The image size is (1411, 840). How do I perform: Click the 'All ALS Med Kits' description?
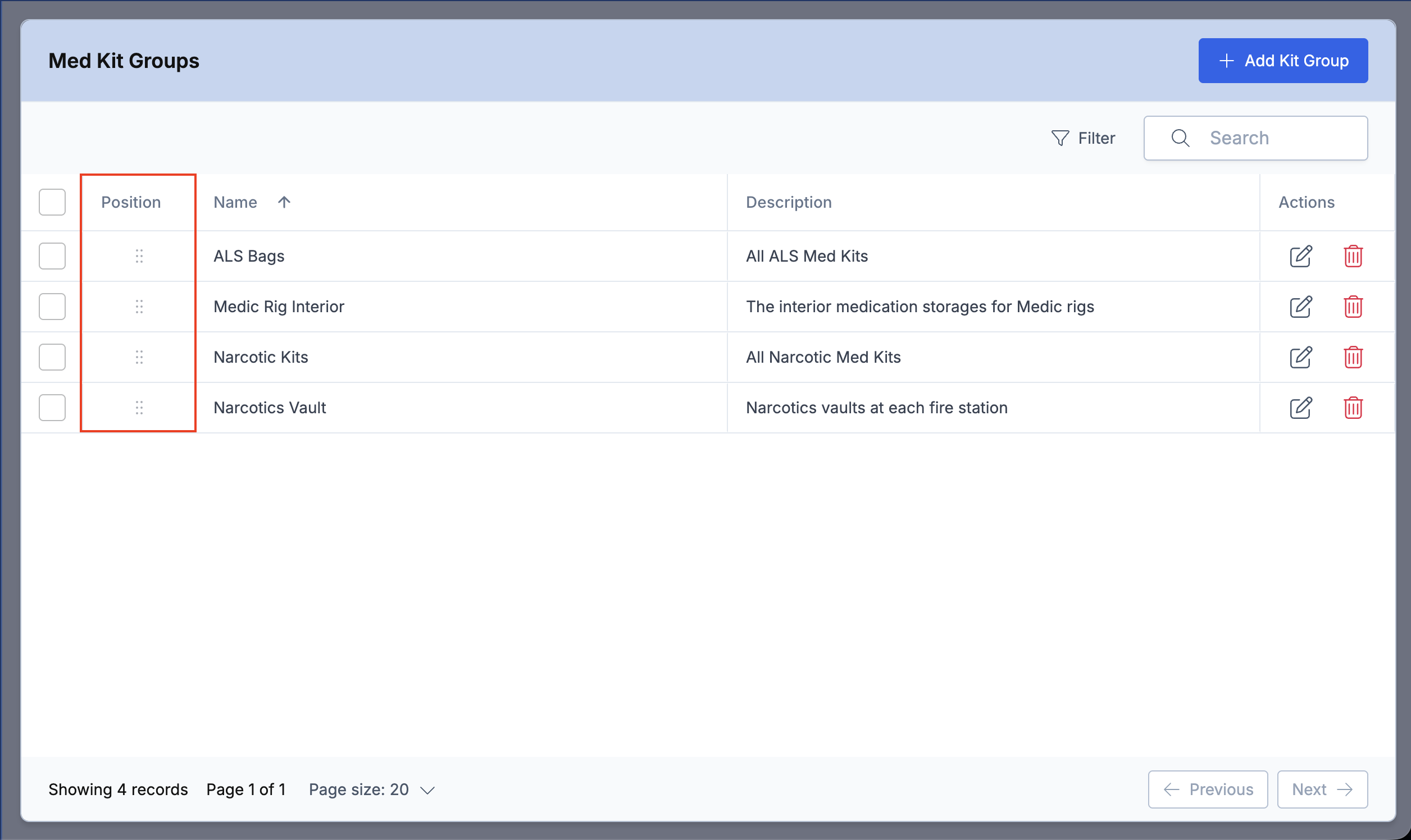pos(806,256)
